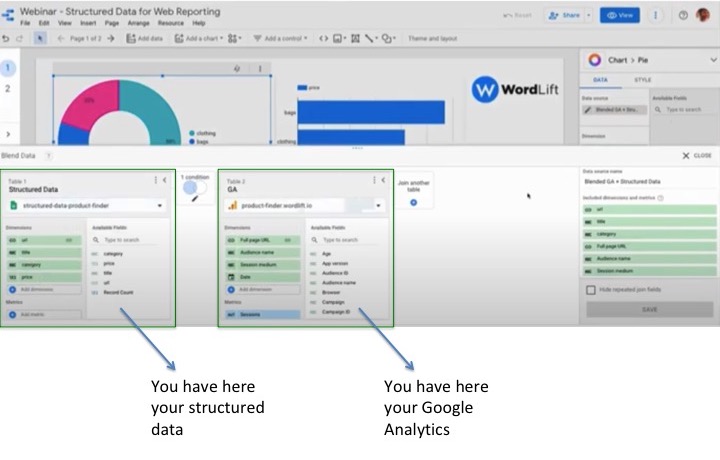This screenshot has width=720, height=460.
Task: Click the Reset button
Action: tap(518, 15)
